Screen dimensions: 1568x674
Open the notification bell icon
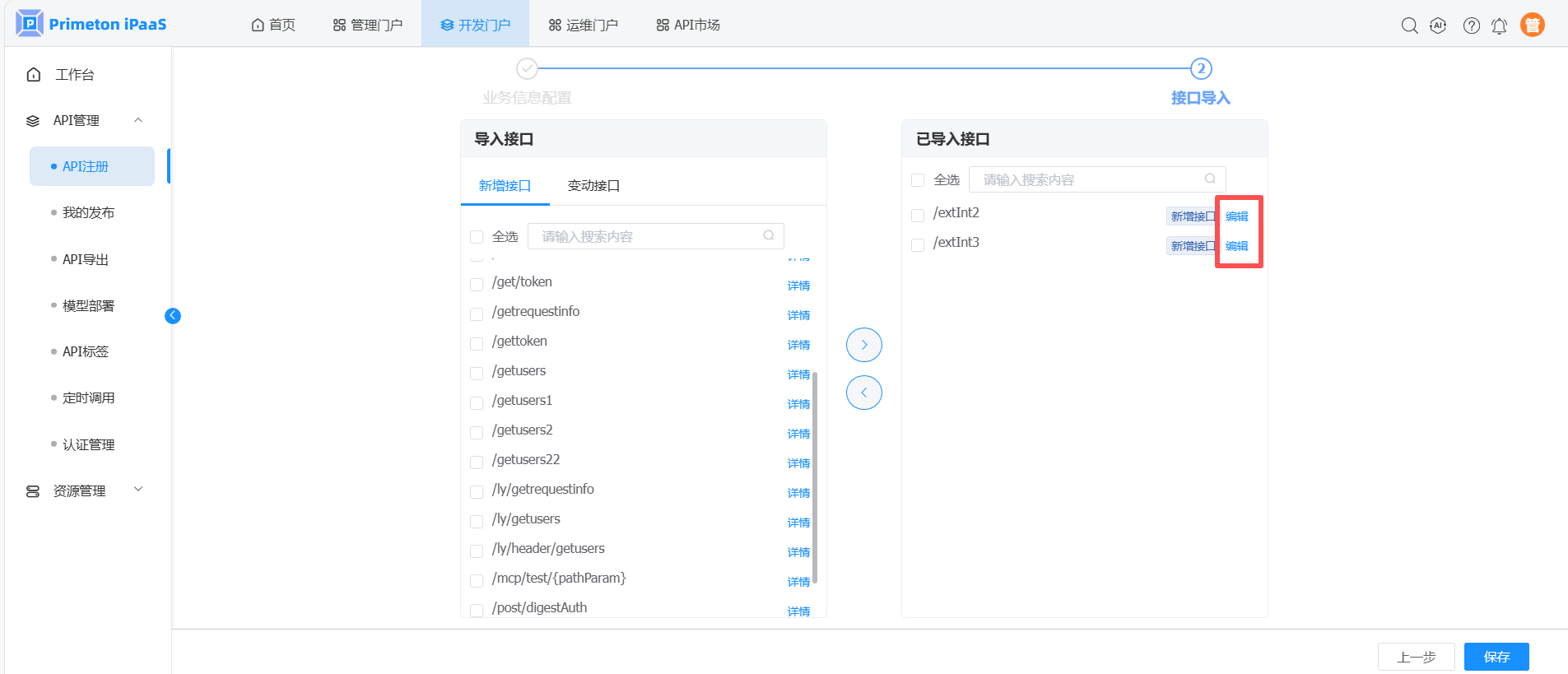1499,26
